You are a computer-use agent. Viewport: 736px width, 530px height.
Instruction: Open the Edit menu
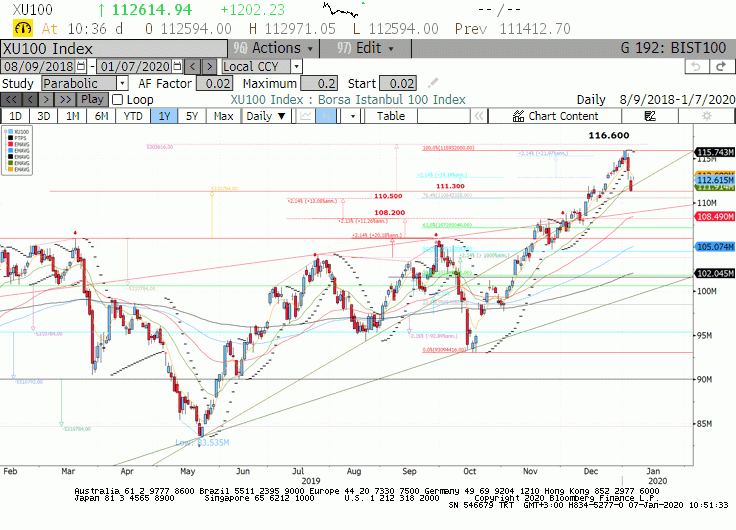click(x=365, y=48)
